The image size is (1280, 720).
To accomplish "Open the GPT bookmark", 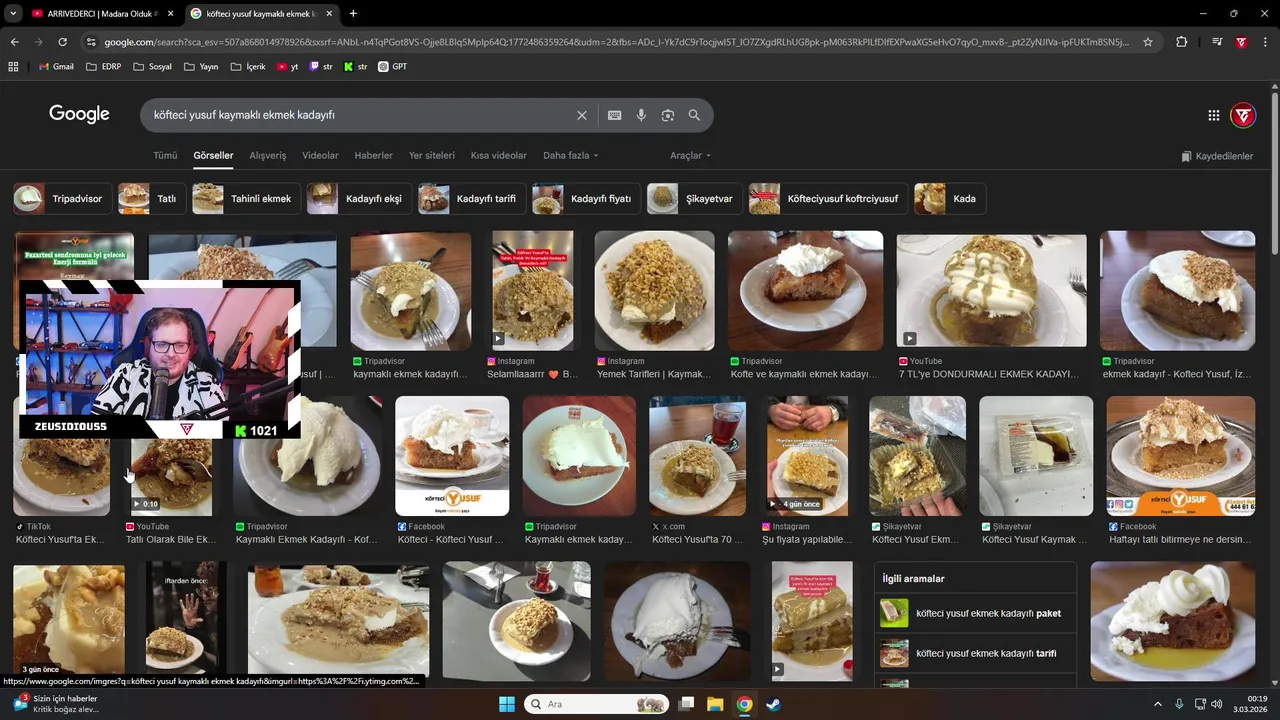I will (x=392, y=67).
